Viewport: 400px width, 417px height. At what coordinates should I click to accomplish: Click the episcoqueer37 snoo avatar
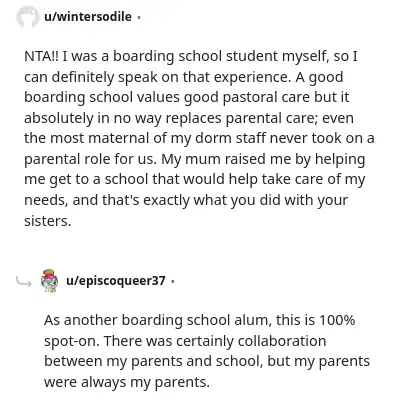click(49, 281)
